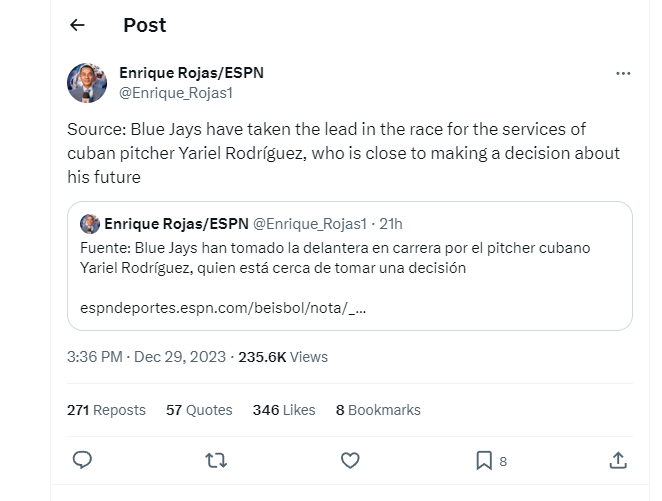
Task: Click the 235.6K Views count
Action: coord(283,356)
